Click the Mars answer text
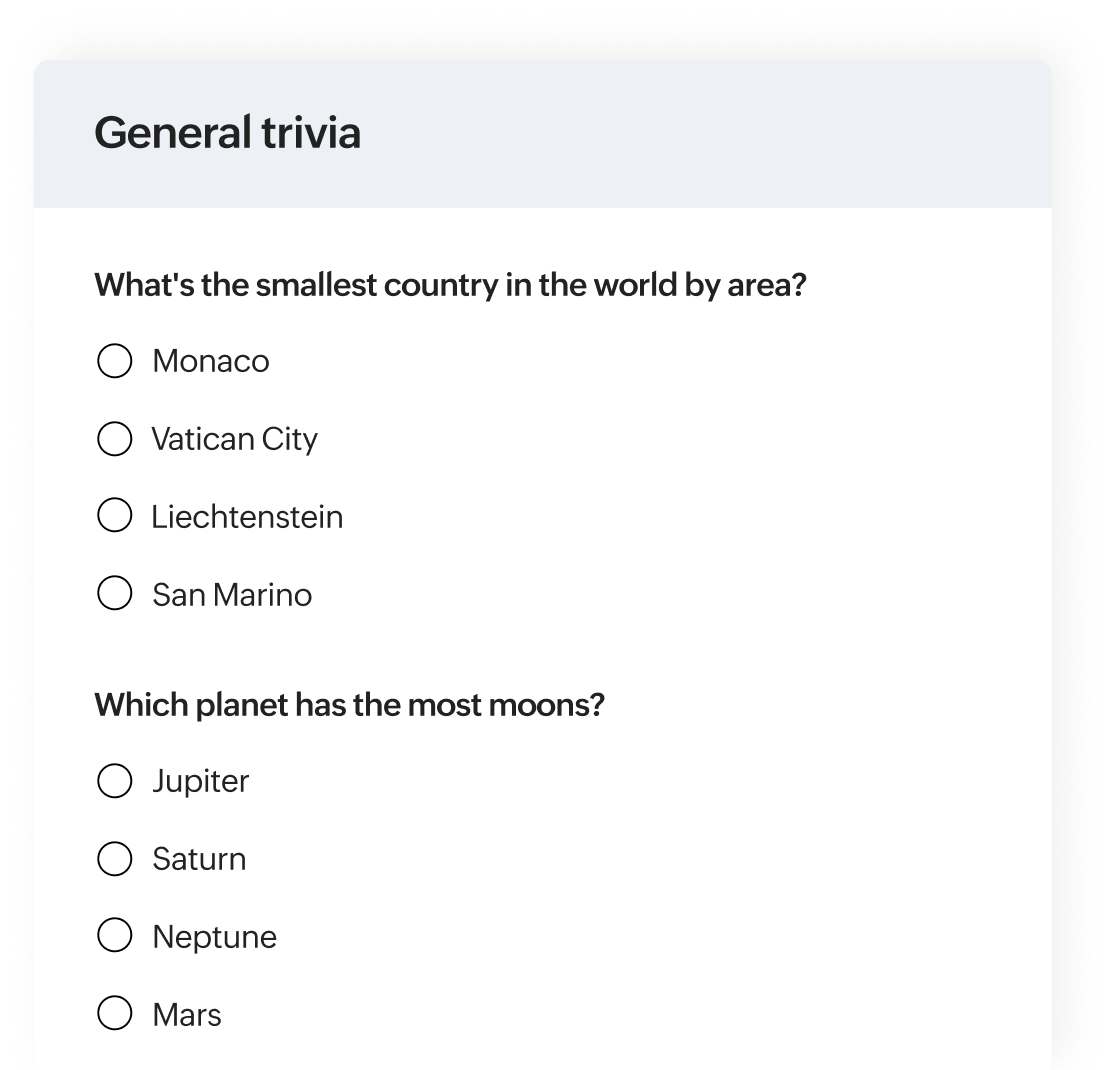Screen dimensions: 1114x1070 click(186, 1014)
